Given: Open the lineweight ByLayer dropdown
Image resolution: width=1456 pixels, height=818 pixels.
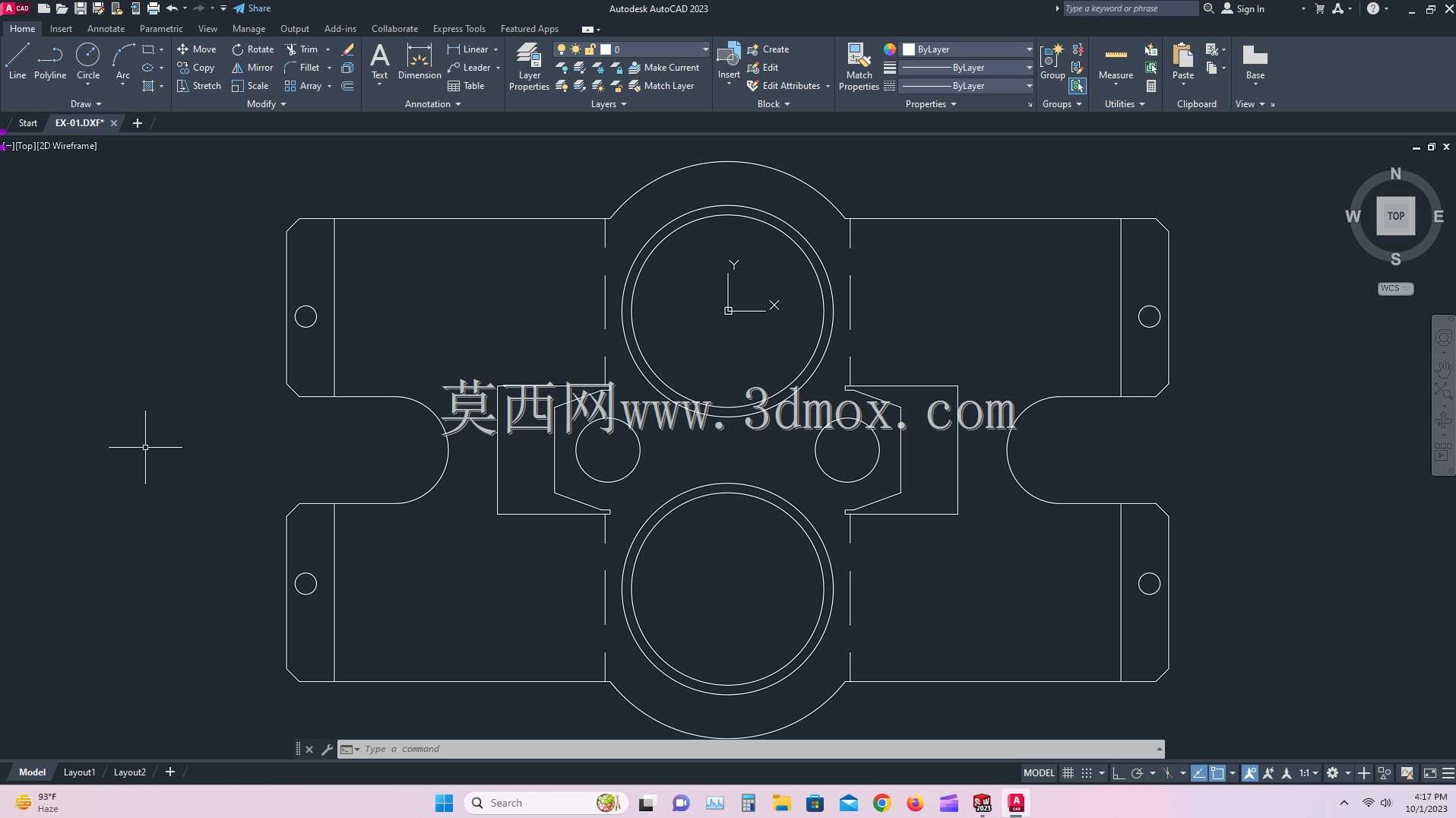Looking at the screenshot, I should (x=967, y=67).
